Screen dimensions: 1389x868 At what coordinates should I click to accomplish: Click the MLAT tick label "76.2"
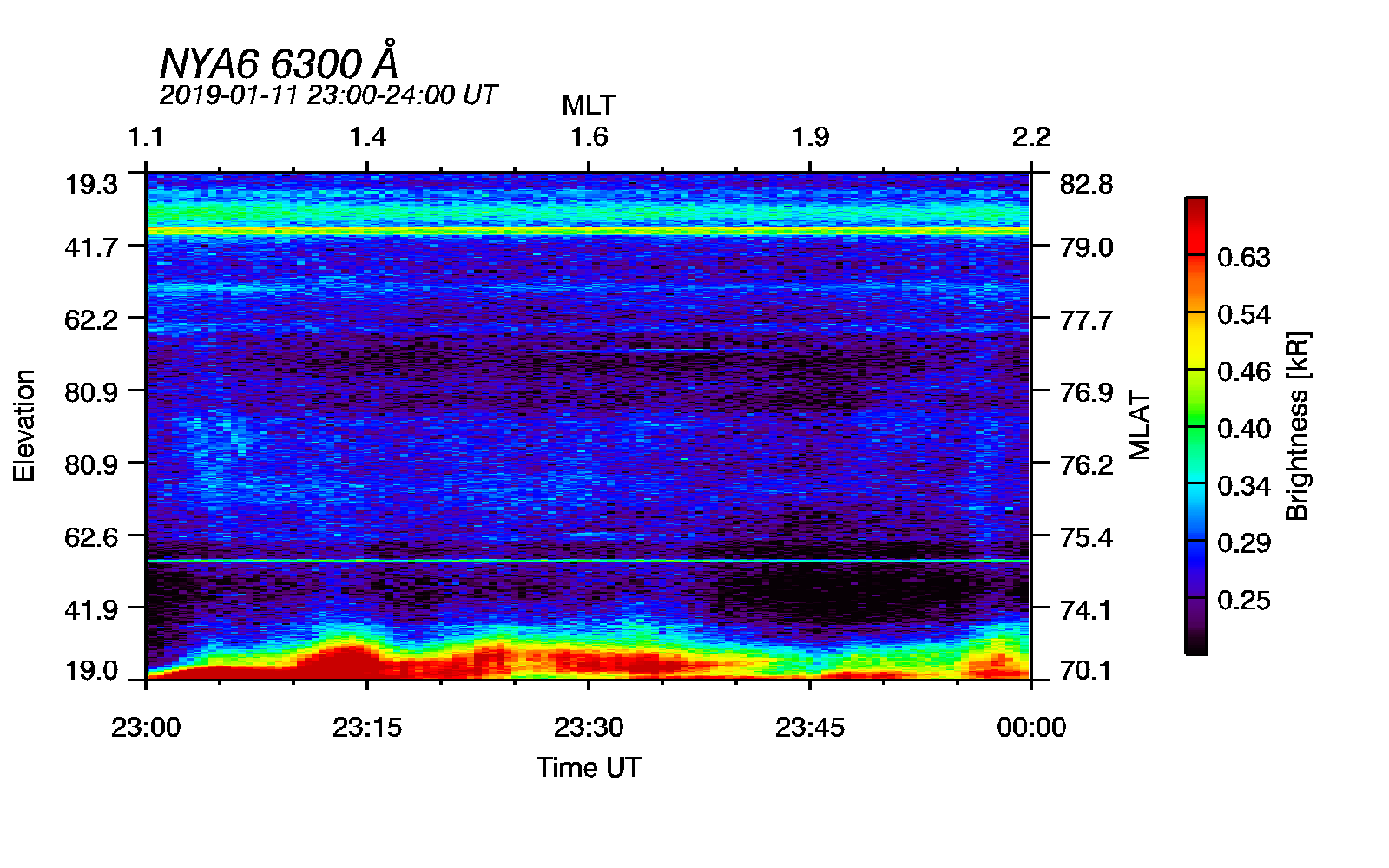1086,464
